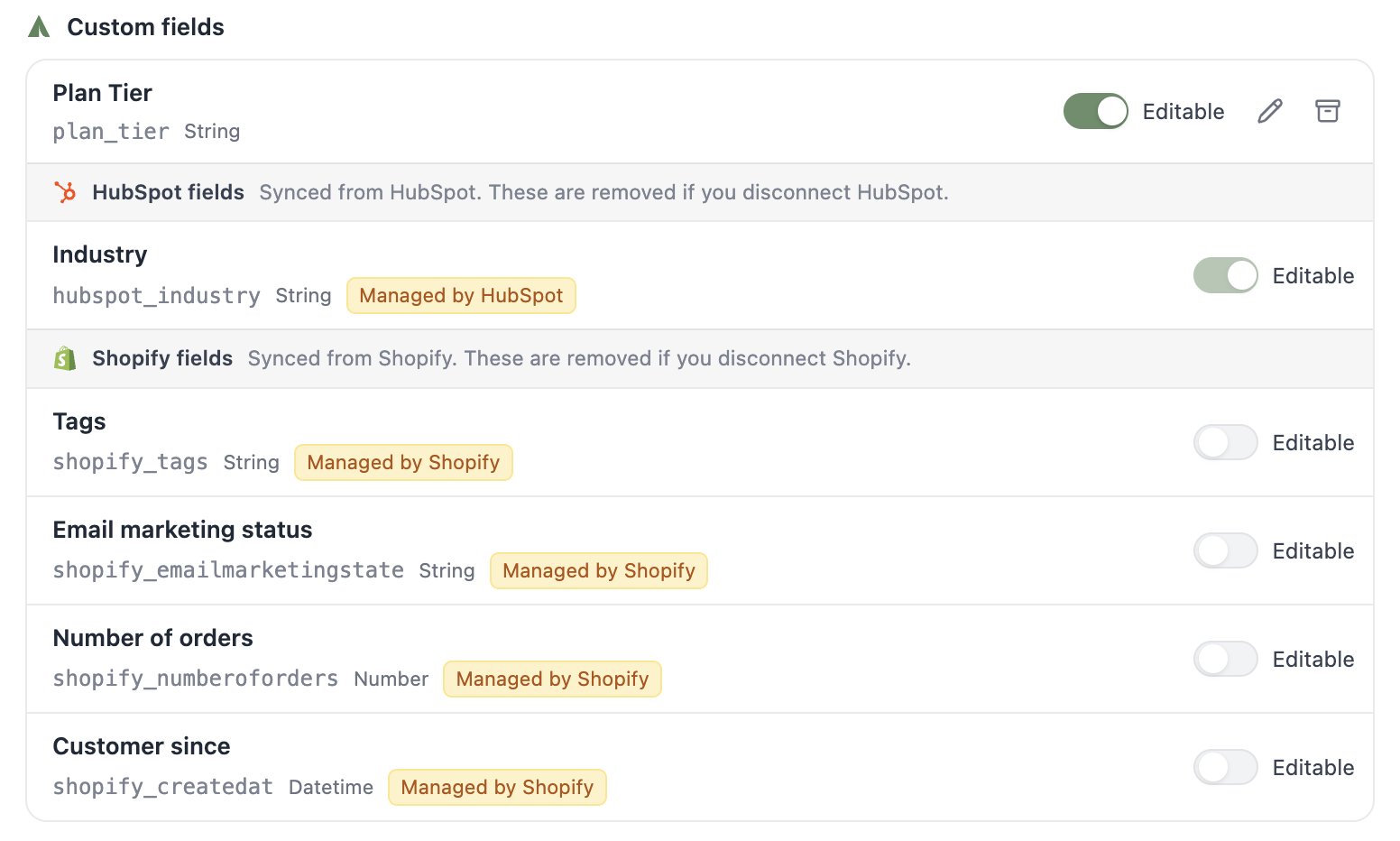Click the shopify_emailmarketingstate key text
This screenshot has width=1400, height=841.
click(228, 570)
